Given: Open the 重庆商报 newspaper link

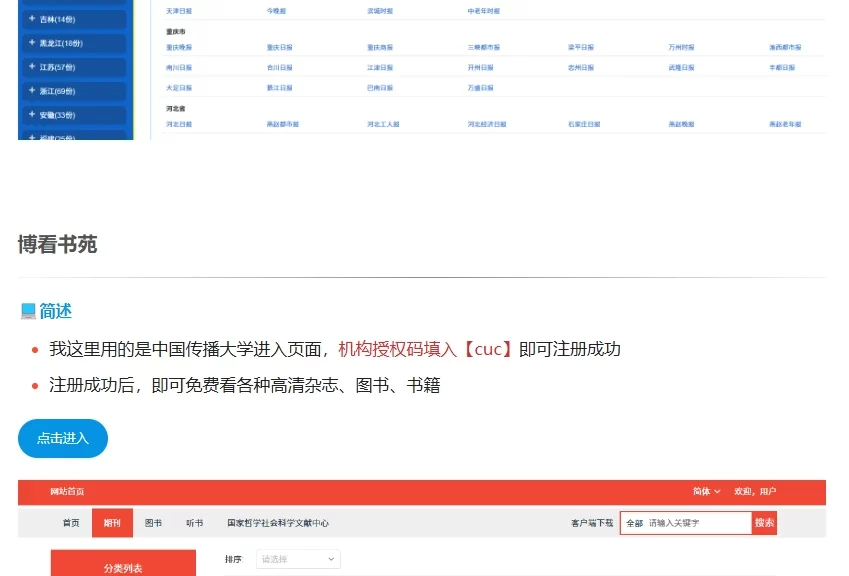Looking at the screenshot, I should tap(380, 48).
